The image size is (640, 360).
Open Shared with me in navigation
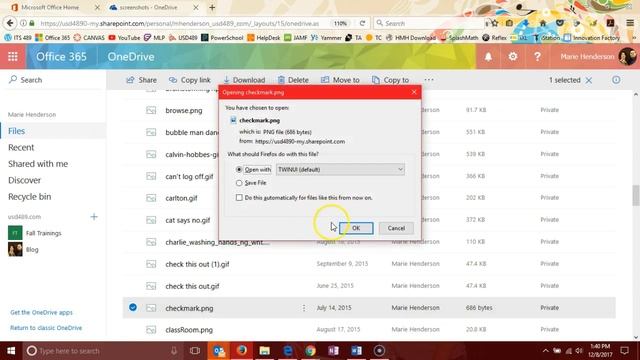click(x=38, y=164)
